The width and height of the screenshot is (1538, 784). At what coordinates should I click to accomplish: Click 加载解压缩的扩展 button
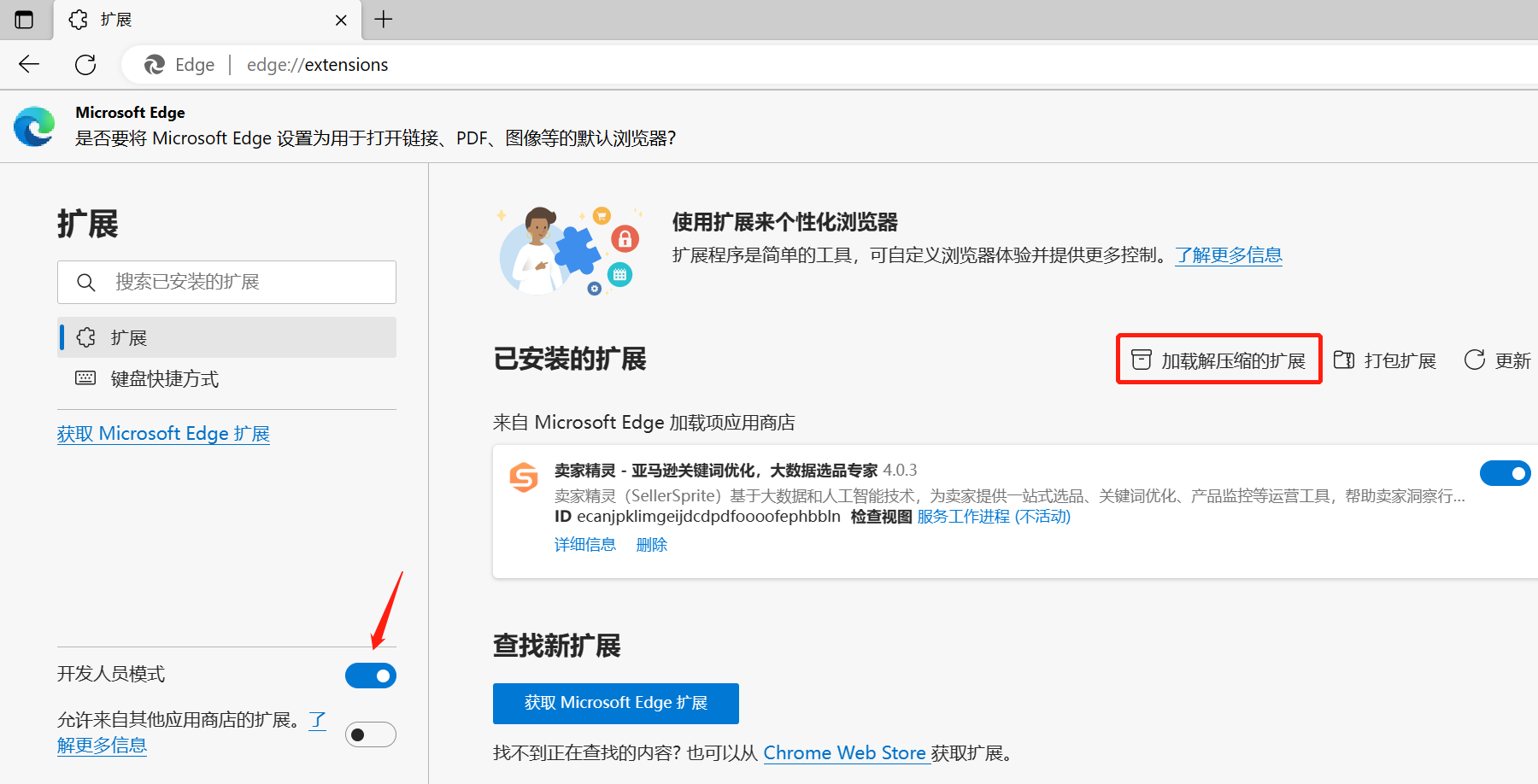pyautogui.click(x=1219, y=360)
